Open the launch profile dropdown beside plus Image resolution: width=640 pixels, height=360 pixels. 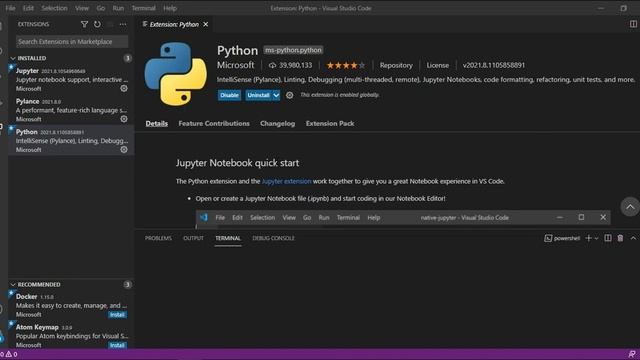[596, 238]
